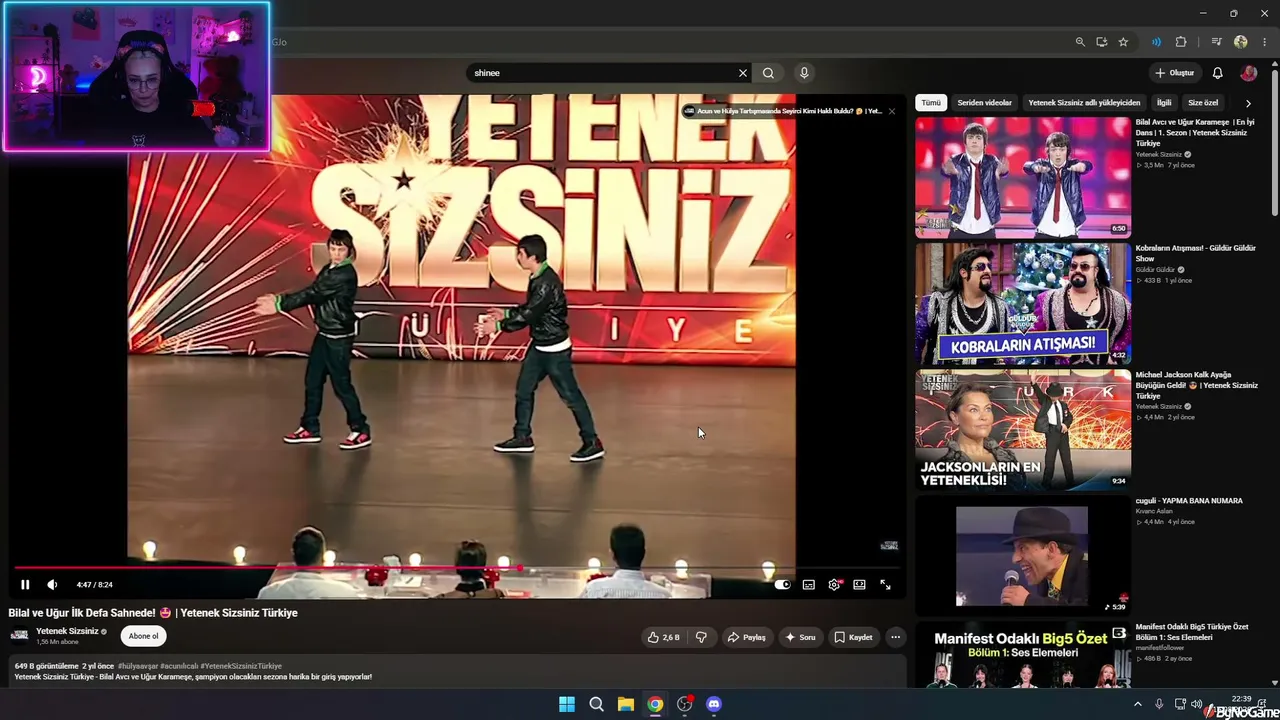Open the more actions three-dot menu
This screenshot has height=720, width=1280.
895,637
